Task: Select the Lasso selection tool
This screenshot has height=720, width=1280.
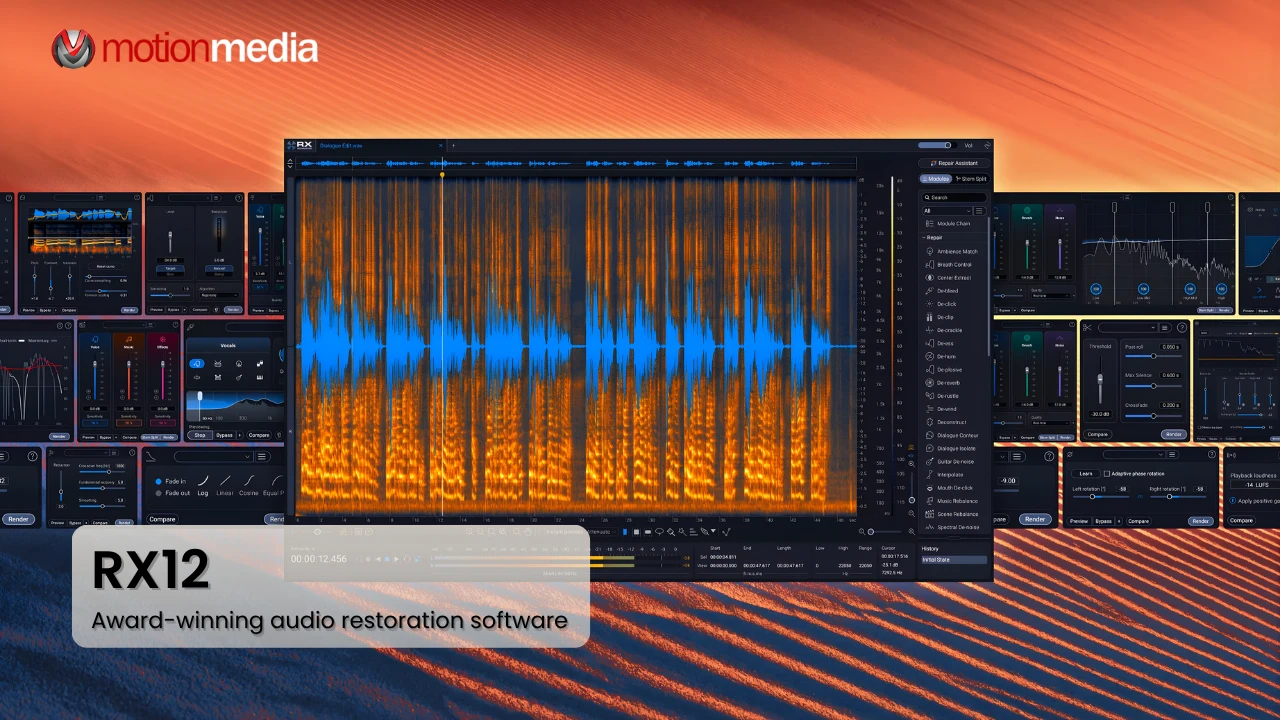Action: [659, 532]
